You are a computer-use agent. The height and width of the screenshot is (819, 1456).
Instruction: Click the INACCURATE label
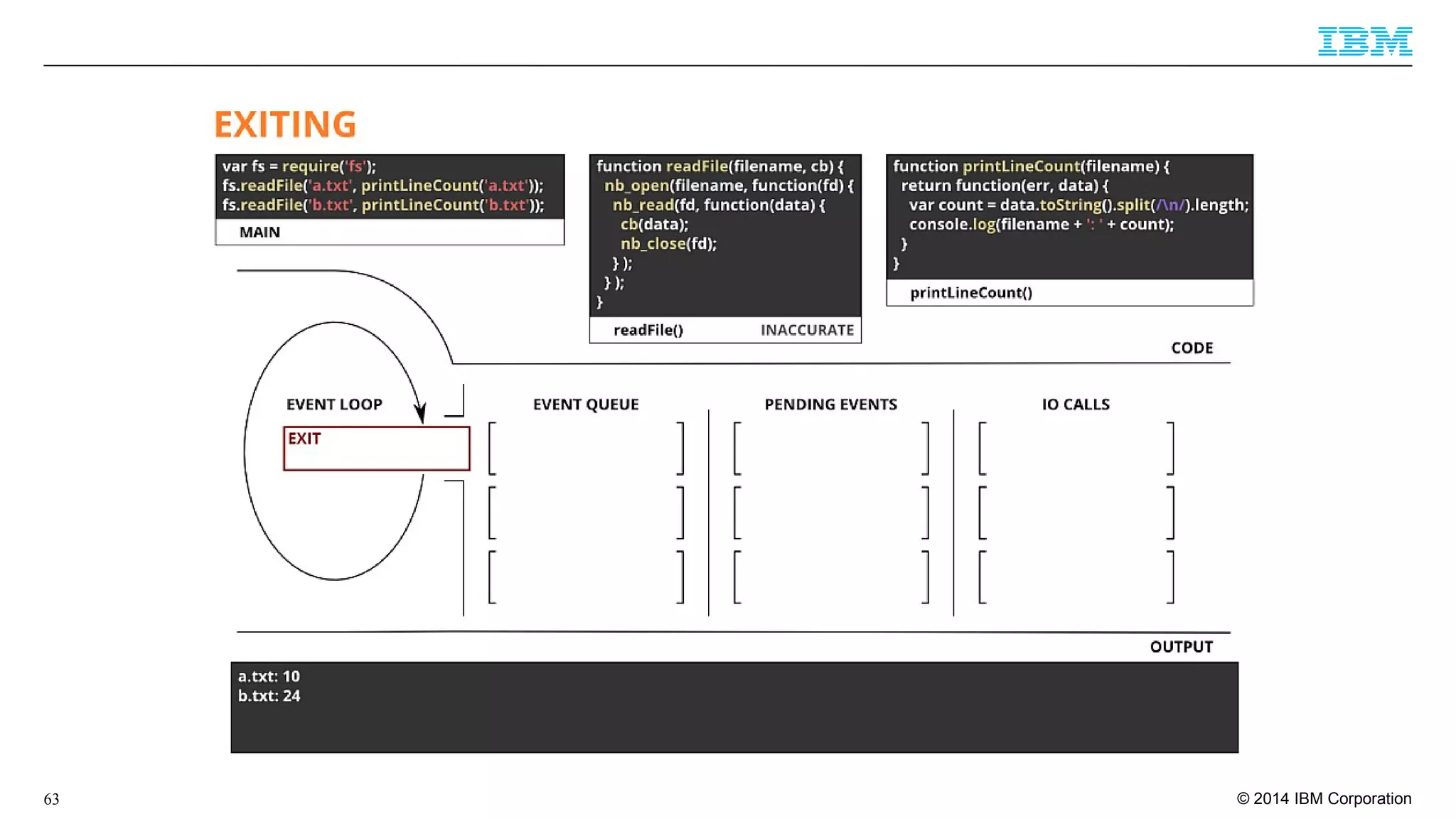(807, 330)
